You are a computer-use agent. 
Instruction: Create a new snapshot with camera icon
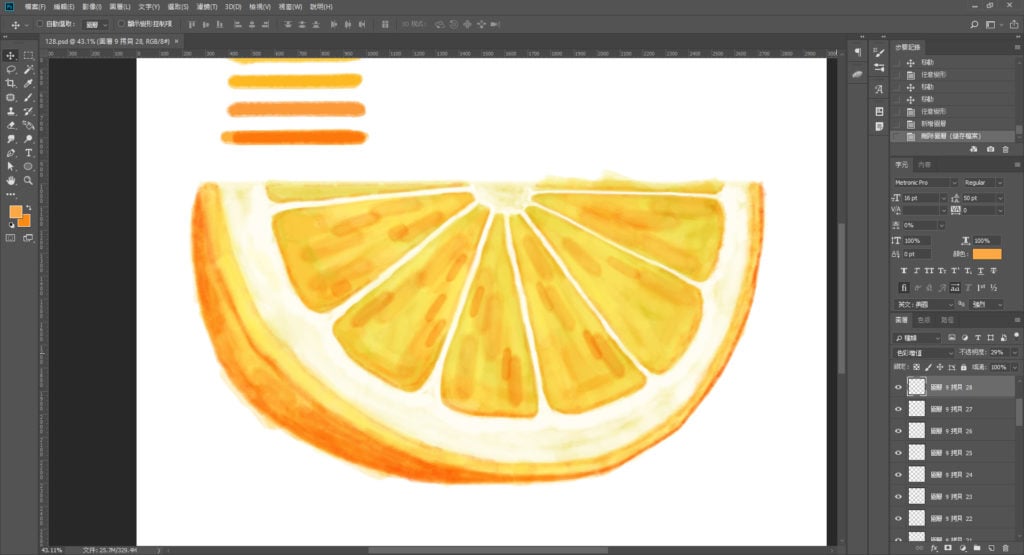990,149
